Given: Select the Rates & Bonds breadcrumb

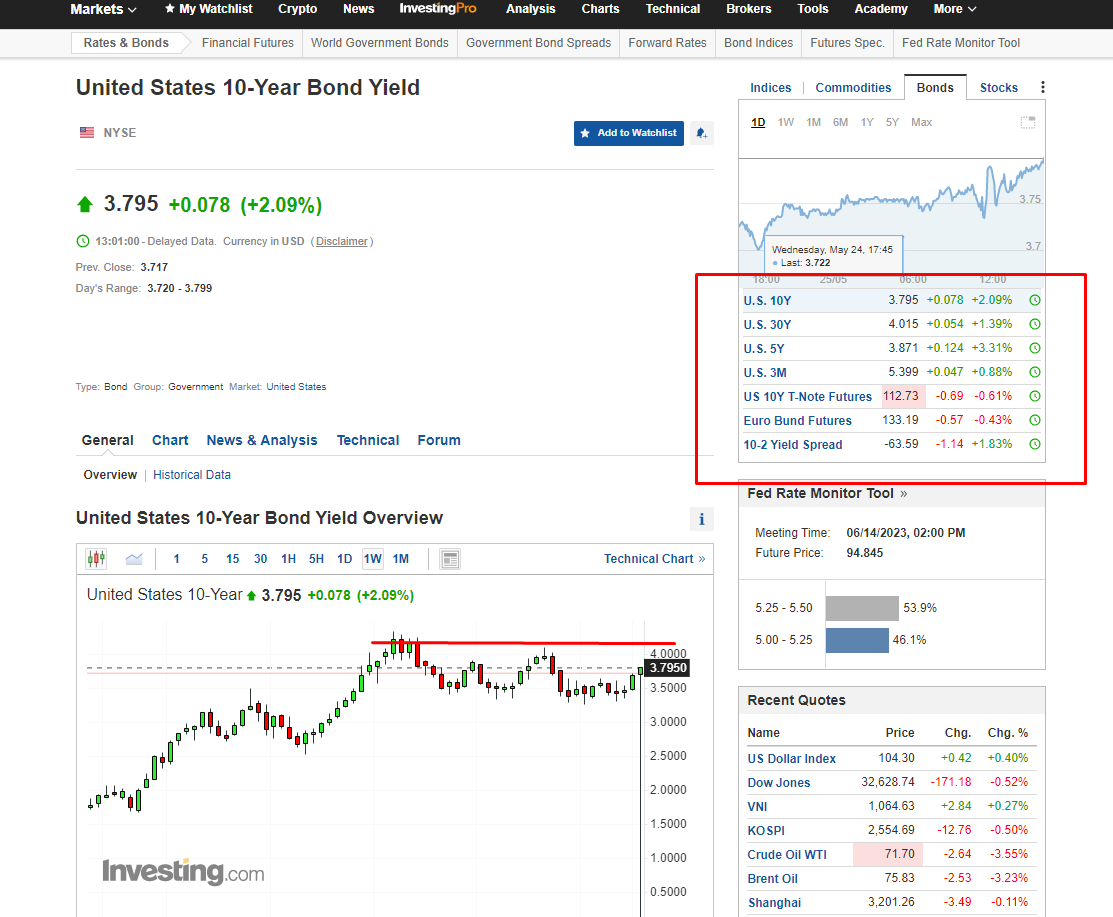Looking at the screenshot, I should (x=126, y=43).
